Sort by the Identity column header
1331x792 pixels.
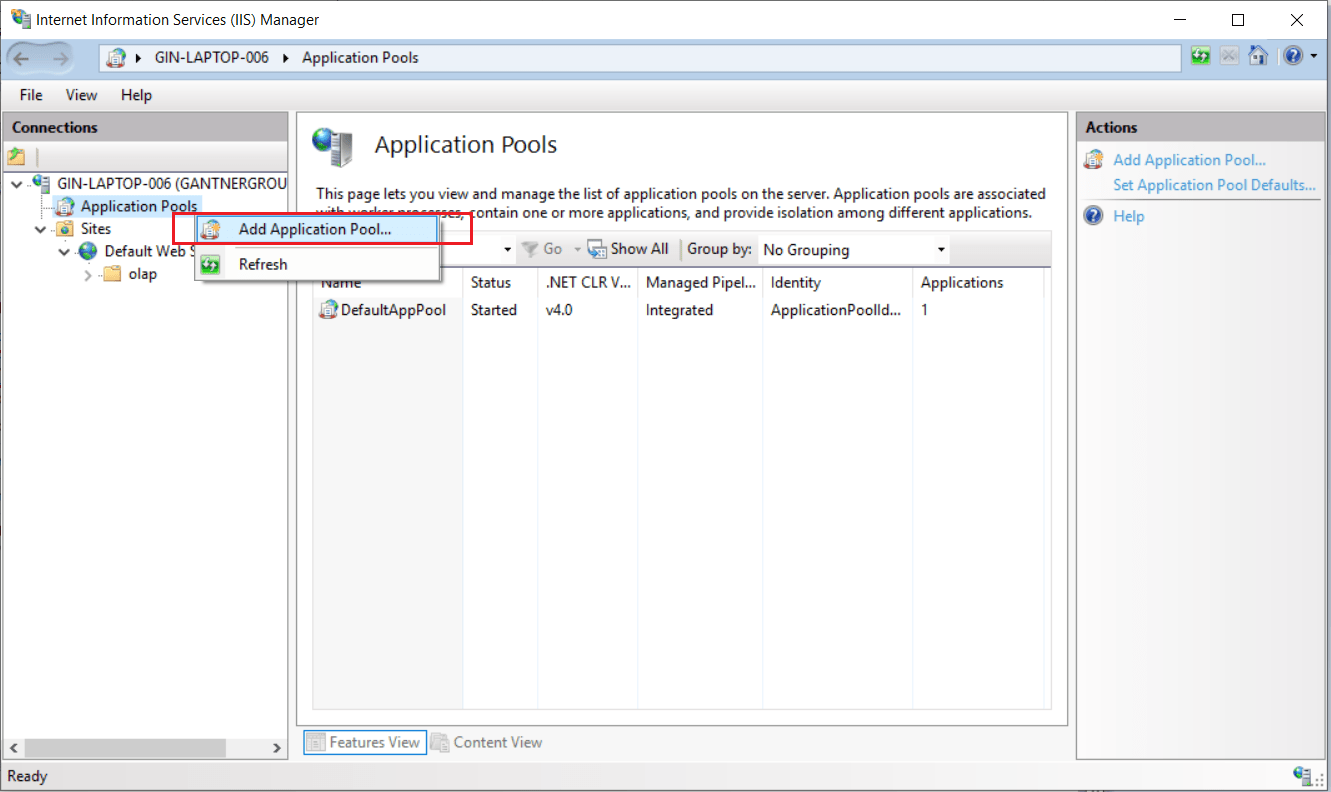[x=838, y=283]
